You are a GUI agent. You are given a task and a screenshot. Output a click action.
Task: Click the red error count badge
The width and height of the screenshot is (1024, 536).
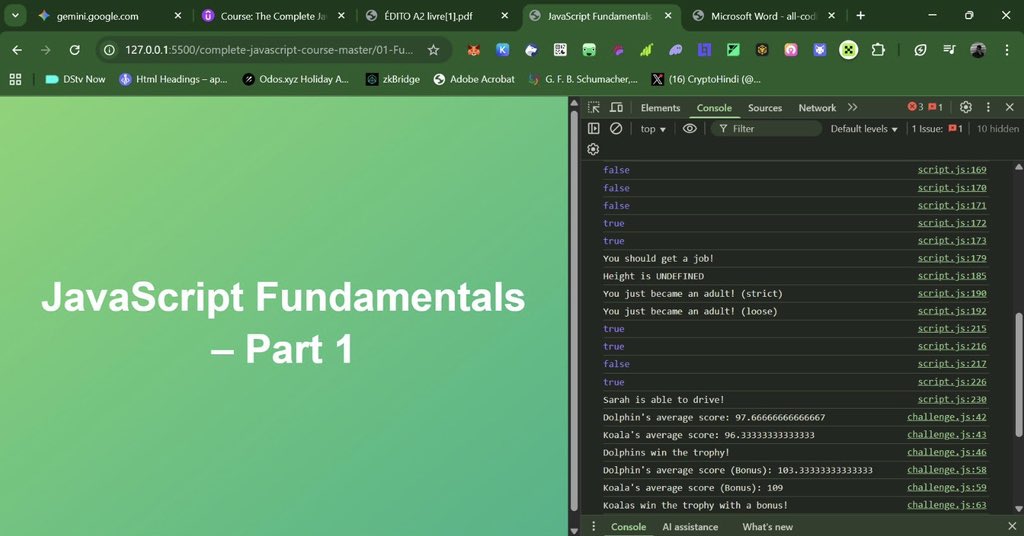tap(916, 107)
